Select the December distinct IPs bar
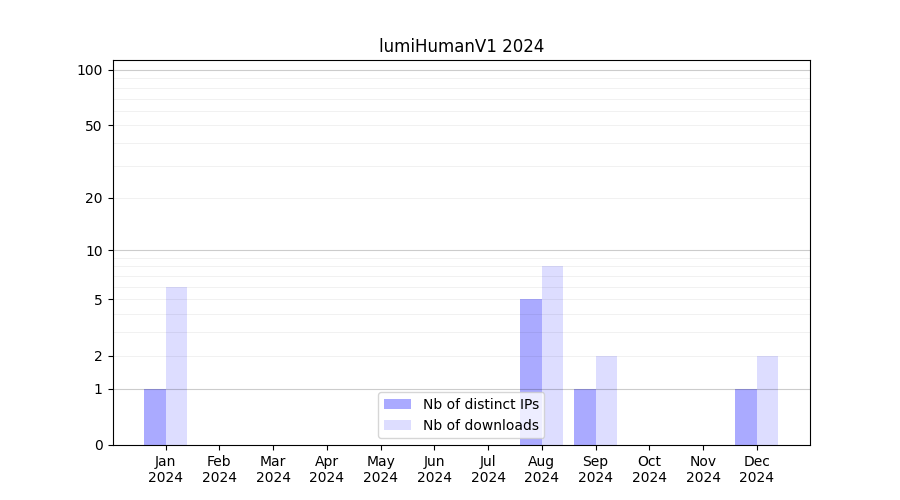Image resolution: width=900 pixels, height=500 pixels. point(746,417)
